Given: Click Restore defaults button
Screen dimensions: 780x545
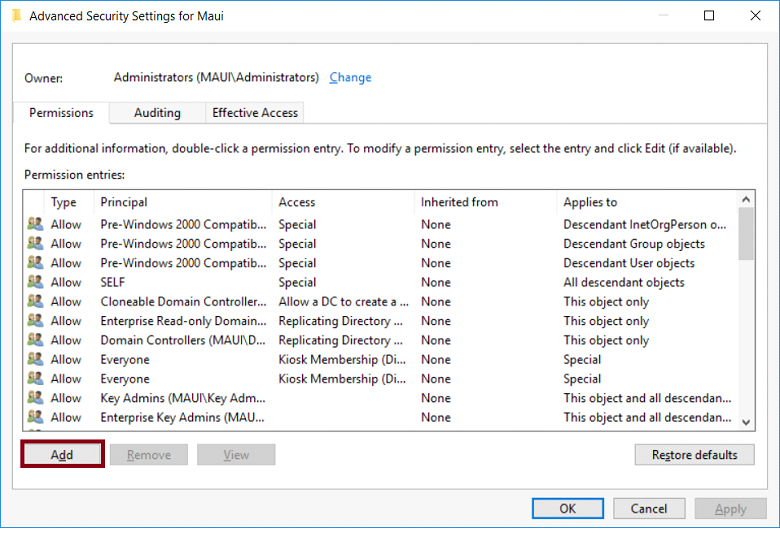Looking at the screenshot, I should pyautogui.click(x=694, y=455).
